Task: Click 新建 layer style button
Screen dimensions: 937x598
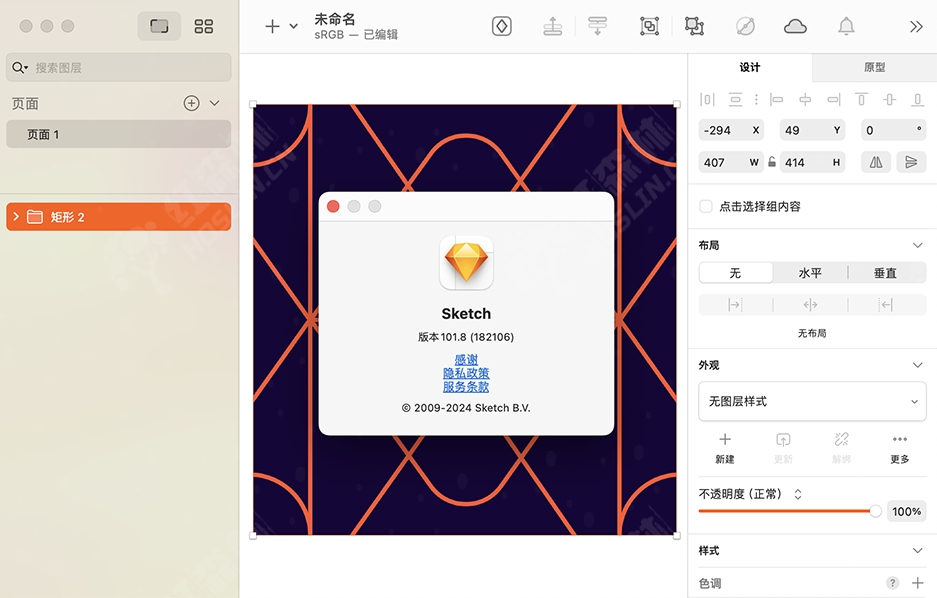Action: (725, 448)
